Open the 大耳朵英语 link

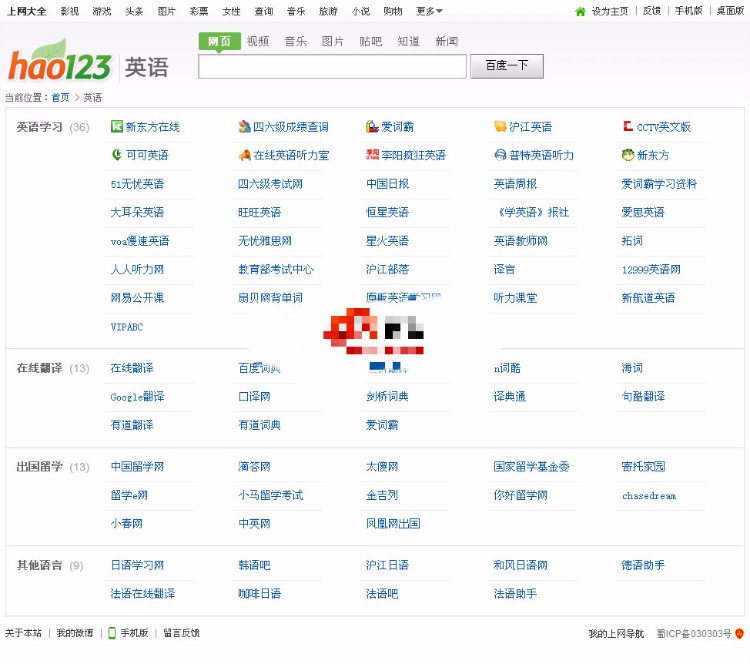point(137,212)
